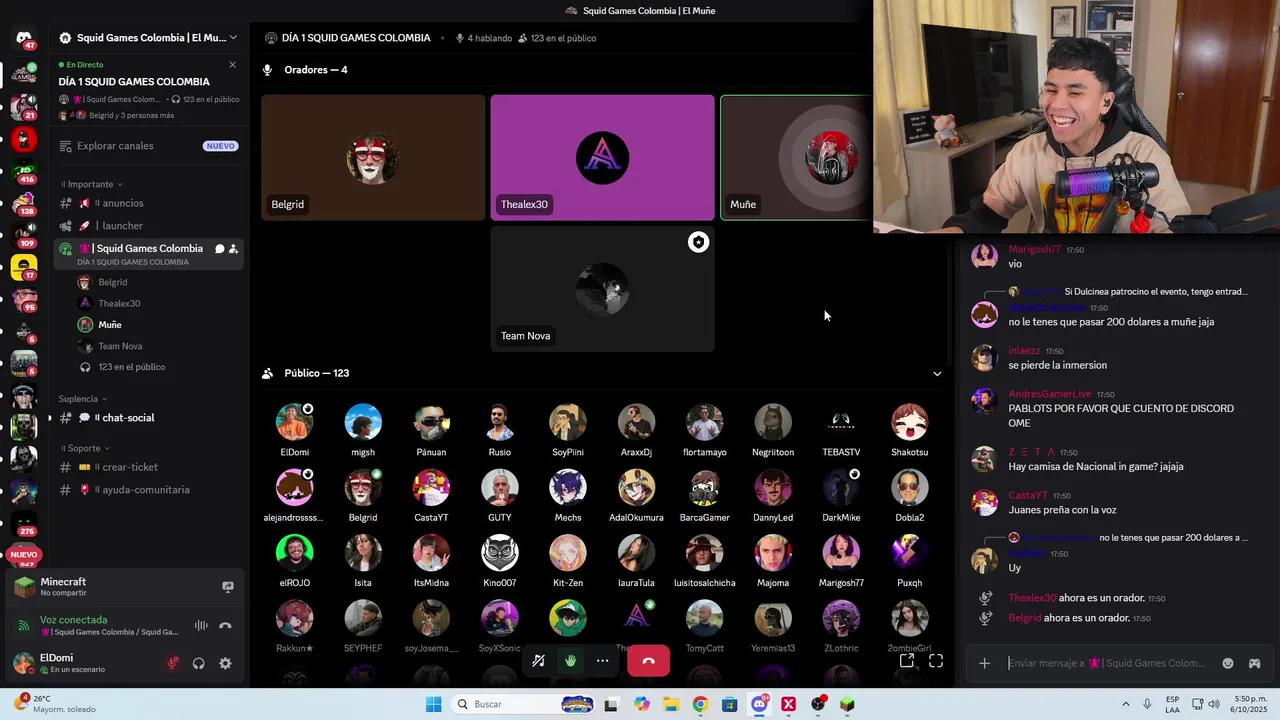Toggle headphone deafen in user panel
Image resolution: width=1280 pixels, height=720 pixels.
point(199,663)
